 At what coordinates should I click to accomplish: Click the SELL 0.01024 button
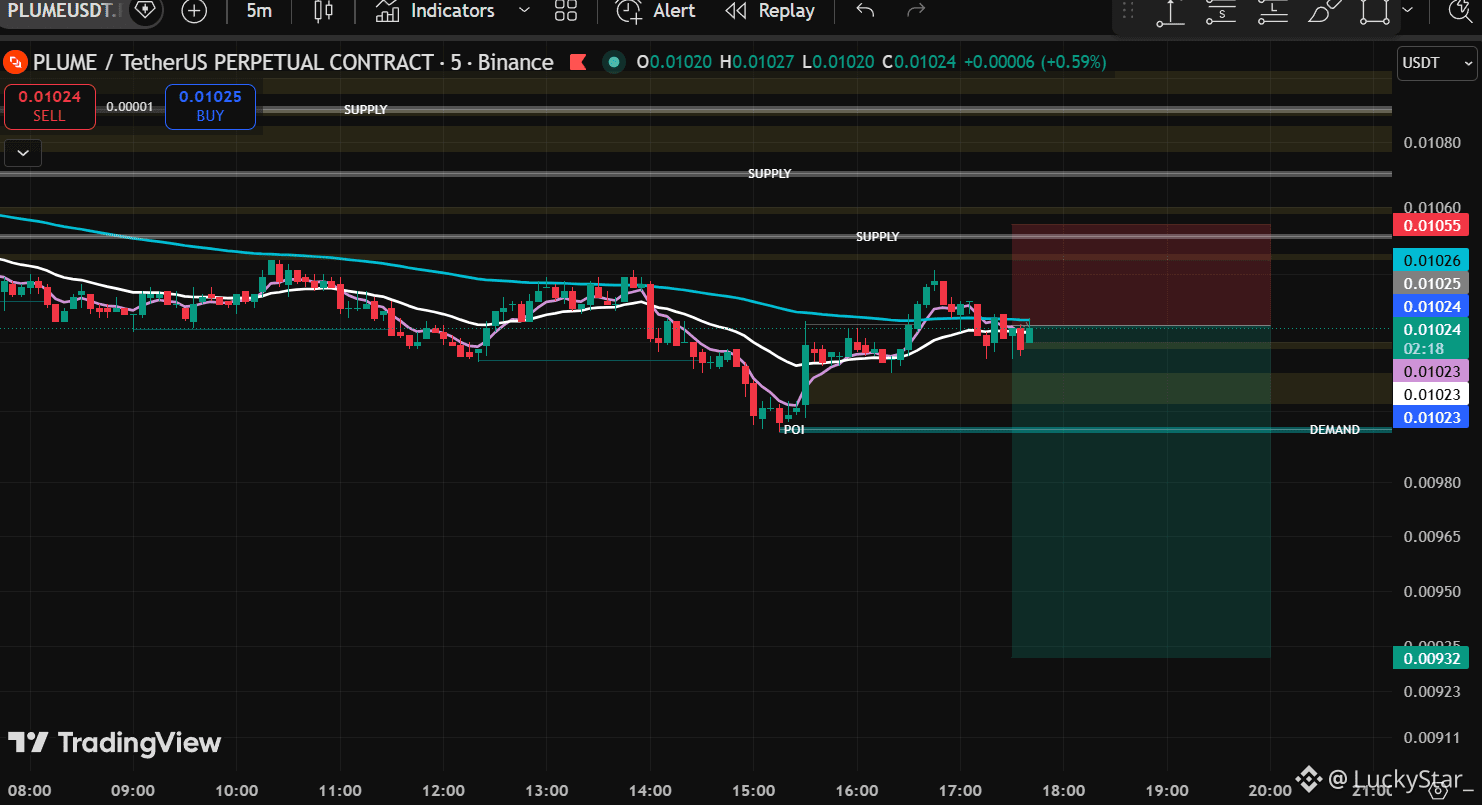(x=49, y=107)
